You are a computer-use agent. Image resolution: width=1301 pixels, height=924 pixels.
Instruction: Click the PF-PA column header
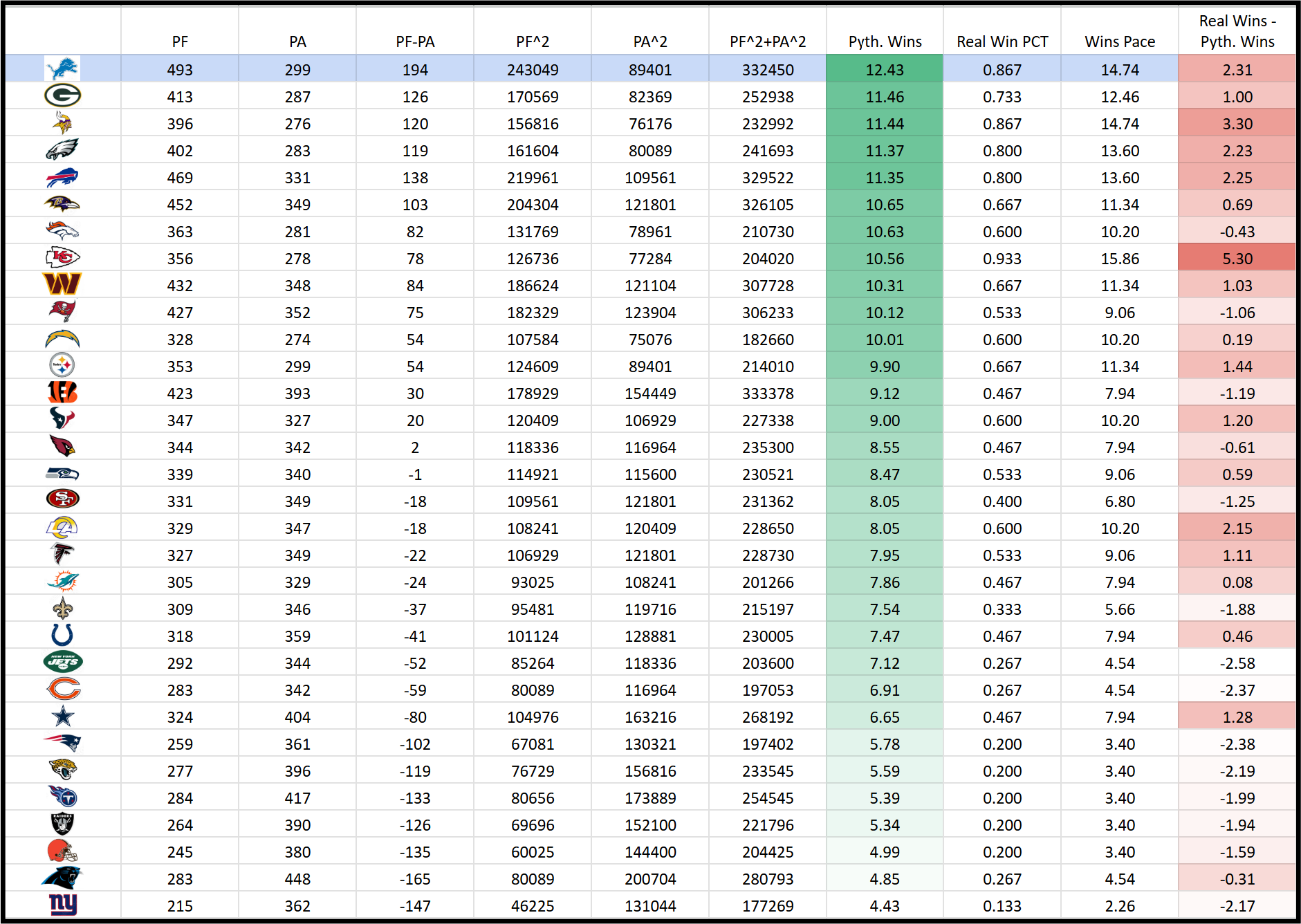(x=415, y=41)
